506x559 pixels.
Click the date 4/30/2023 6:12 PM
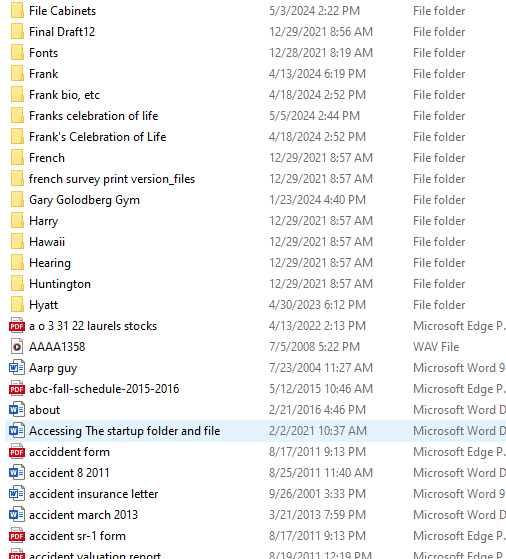[x=317, y=305]
